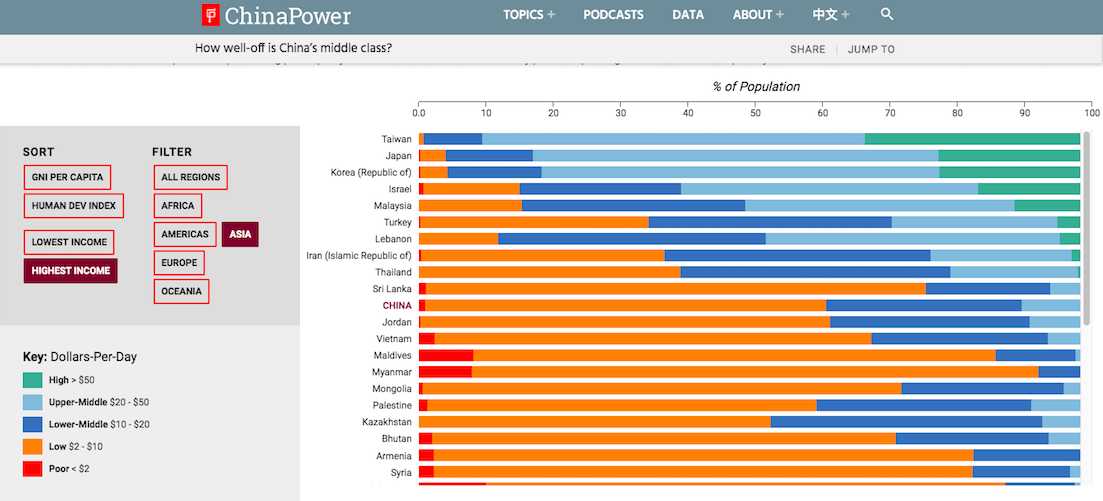This screenshot has width=1103, height=501.
Task: Click the JUMP TO link
Action: [871, 49]
